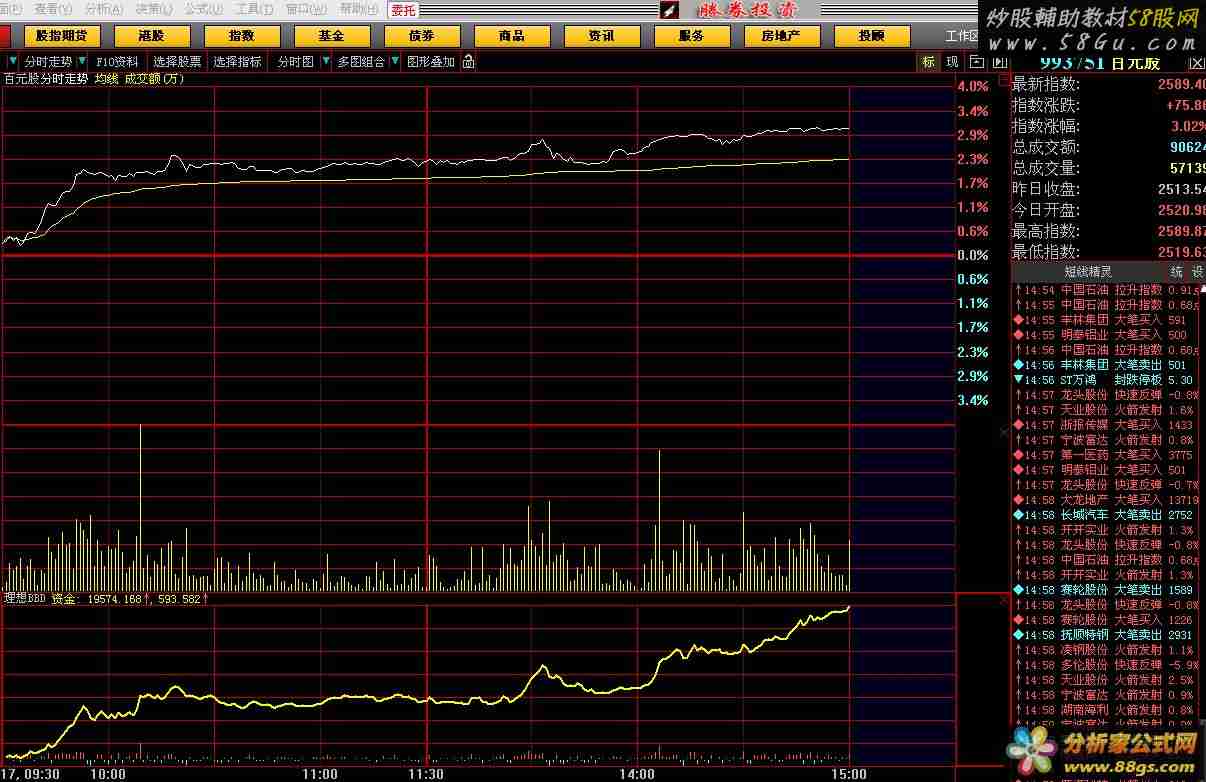This screenshot has height=782, width=1206.
Task: Click the 昨日收盘 value 2513.54
Action: [1181, 189]
